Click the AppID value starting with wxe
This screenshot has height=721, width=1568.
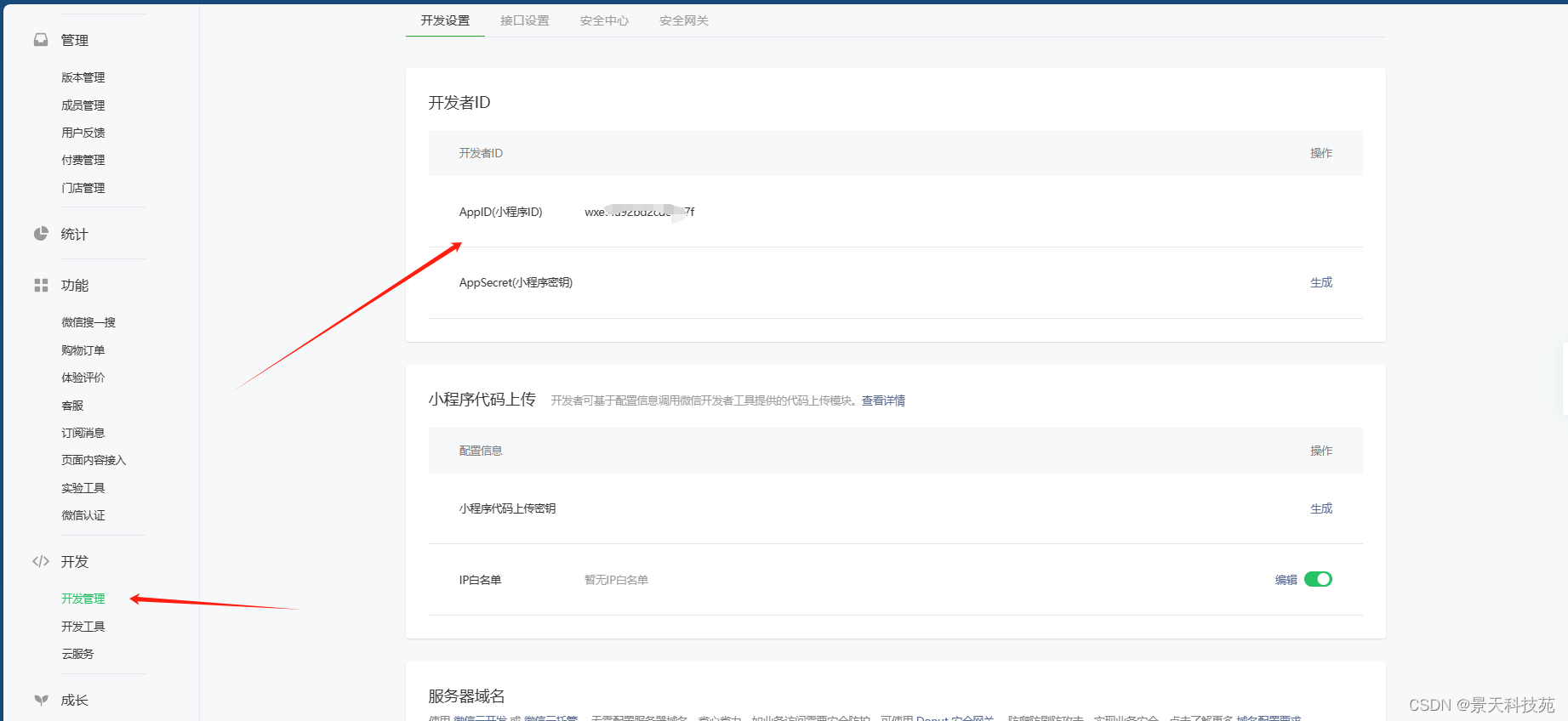(x=639, y=212)
